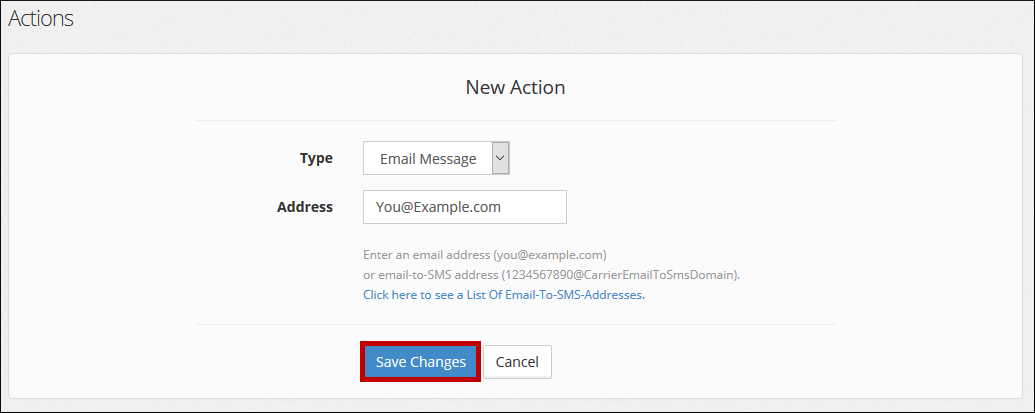
Task: Select the 'Email Message' text in the dropdown
Action: coord(428,158)
